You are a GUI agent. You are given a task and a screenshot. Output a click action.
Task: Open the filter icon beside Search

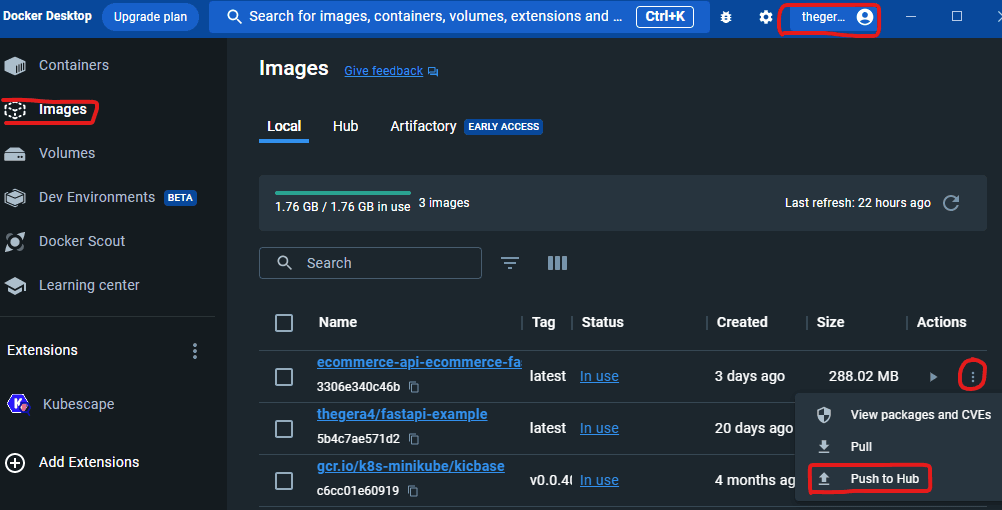point(510,263)
